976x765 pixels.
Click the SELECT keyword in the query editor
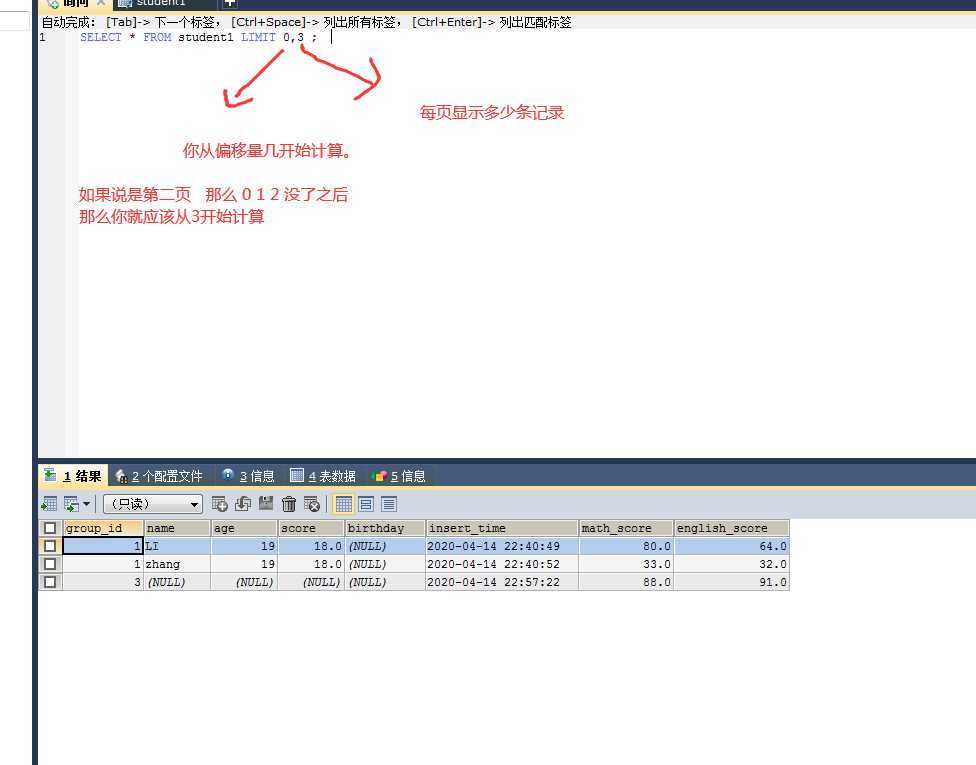coord(101,37)
